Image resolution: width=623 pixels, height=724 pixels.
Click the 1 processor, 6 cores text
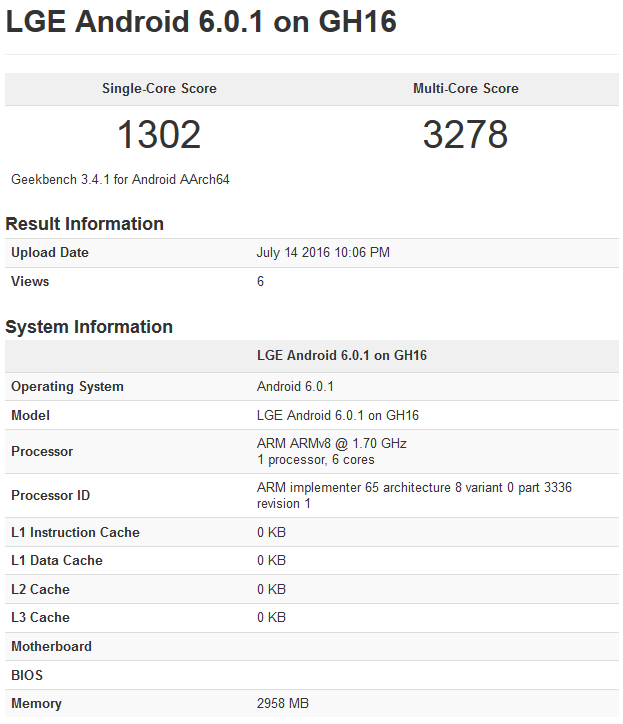point(316,459)
